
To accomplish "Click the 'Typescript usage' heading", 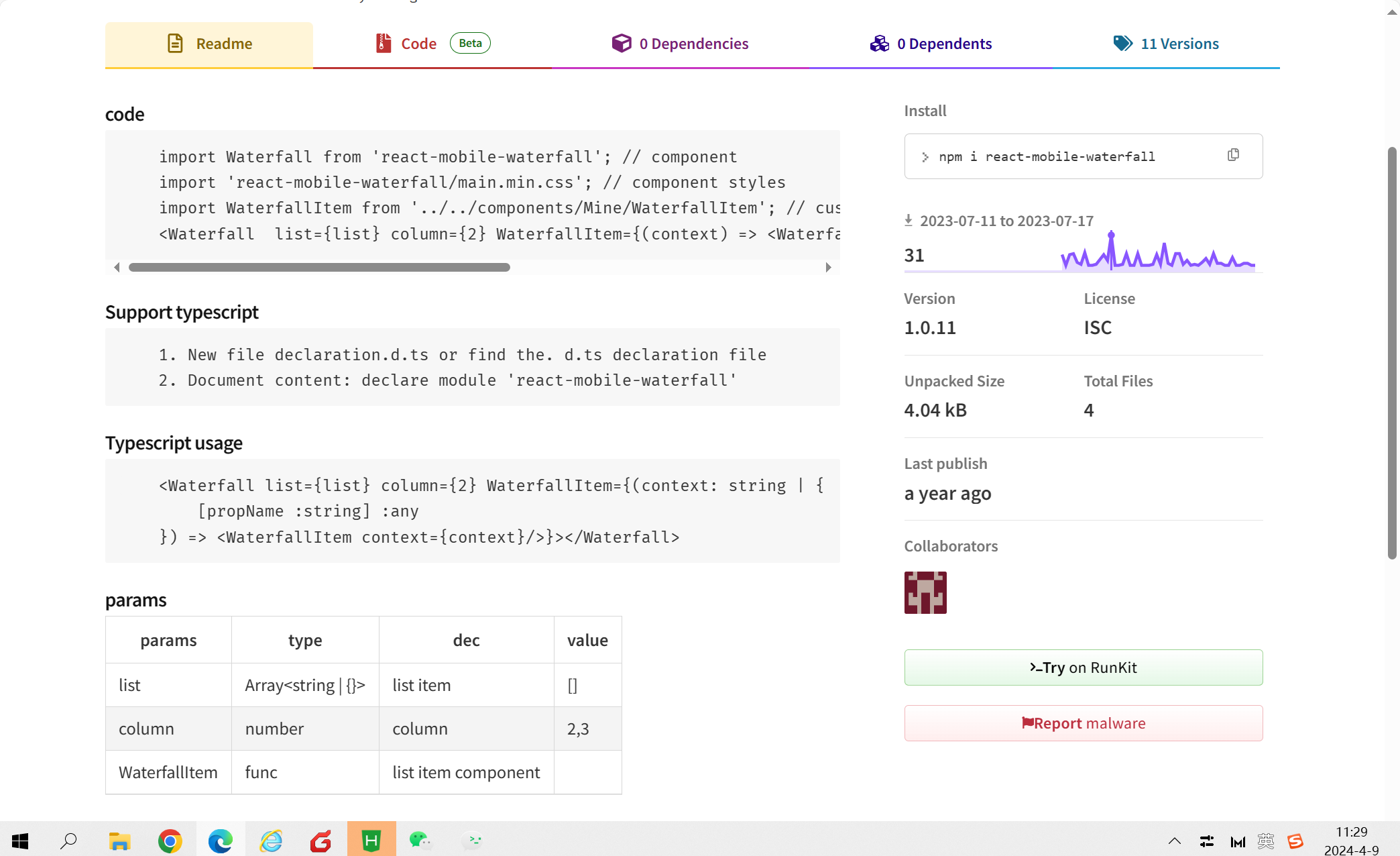I will click(x=174, y=443).
